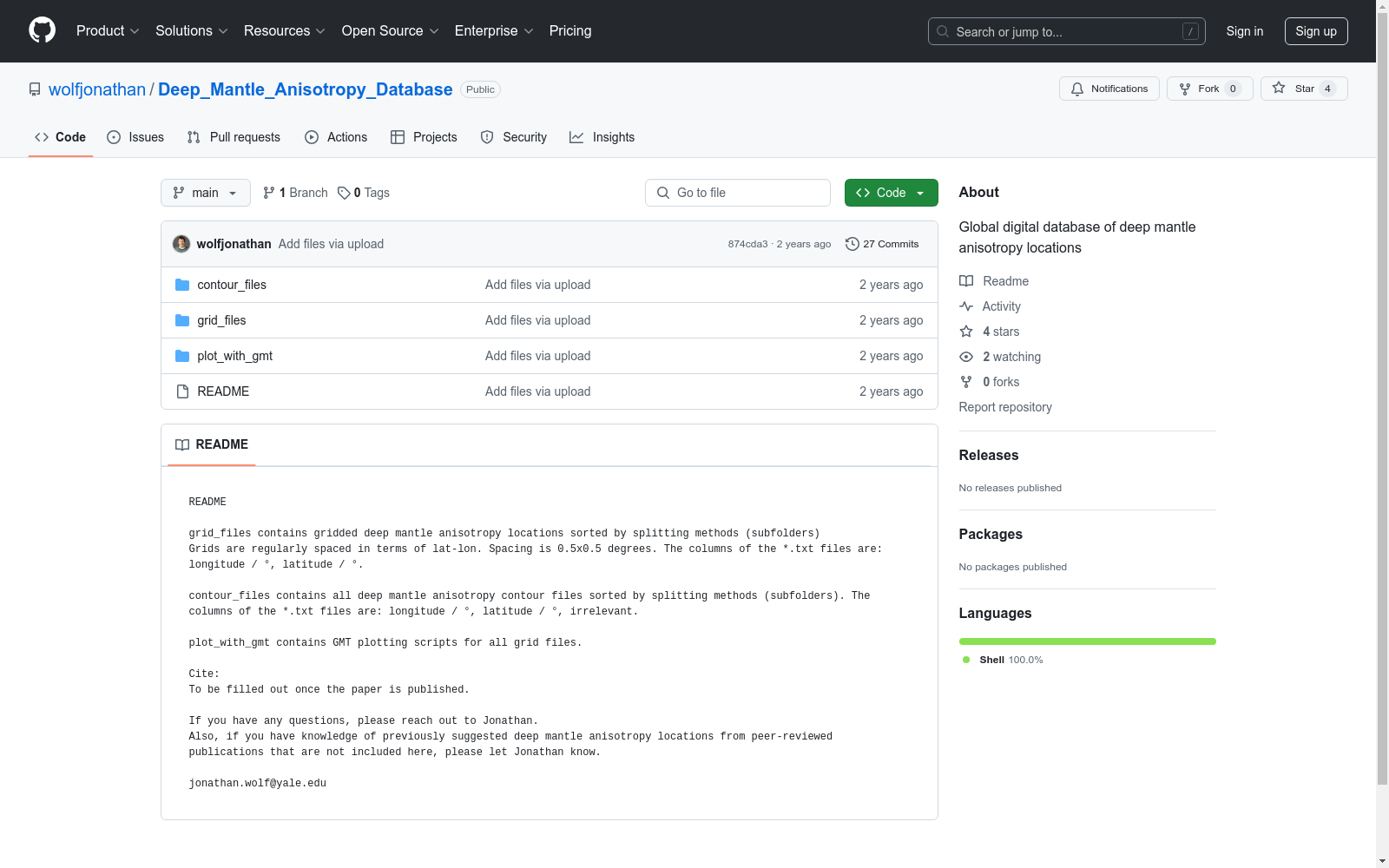Click the book icon next to Readme

pyautogui.click(x=966, y=281)
